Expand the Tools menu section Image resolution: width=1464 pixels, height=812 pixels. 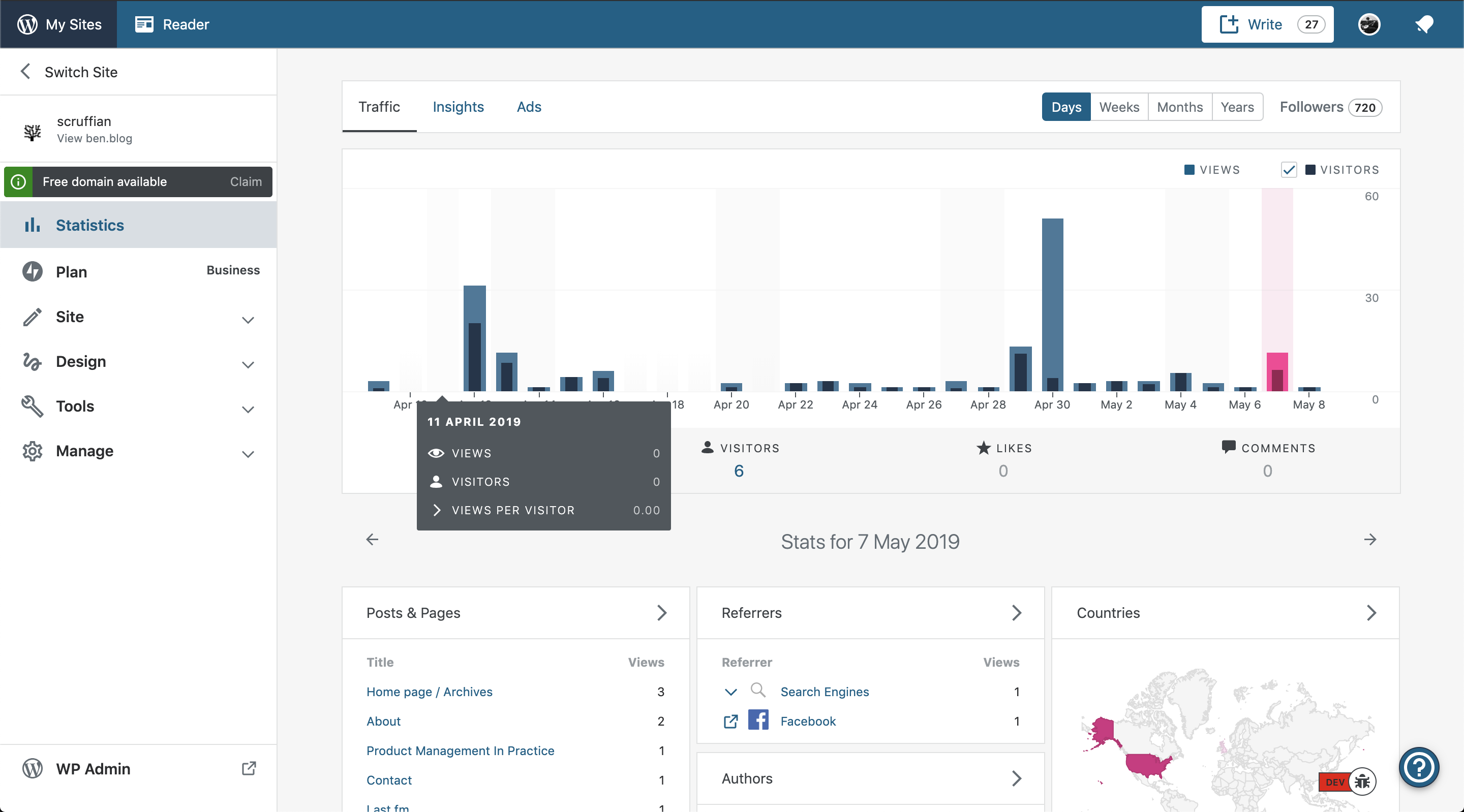(248, 410)
